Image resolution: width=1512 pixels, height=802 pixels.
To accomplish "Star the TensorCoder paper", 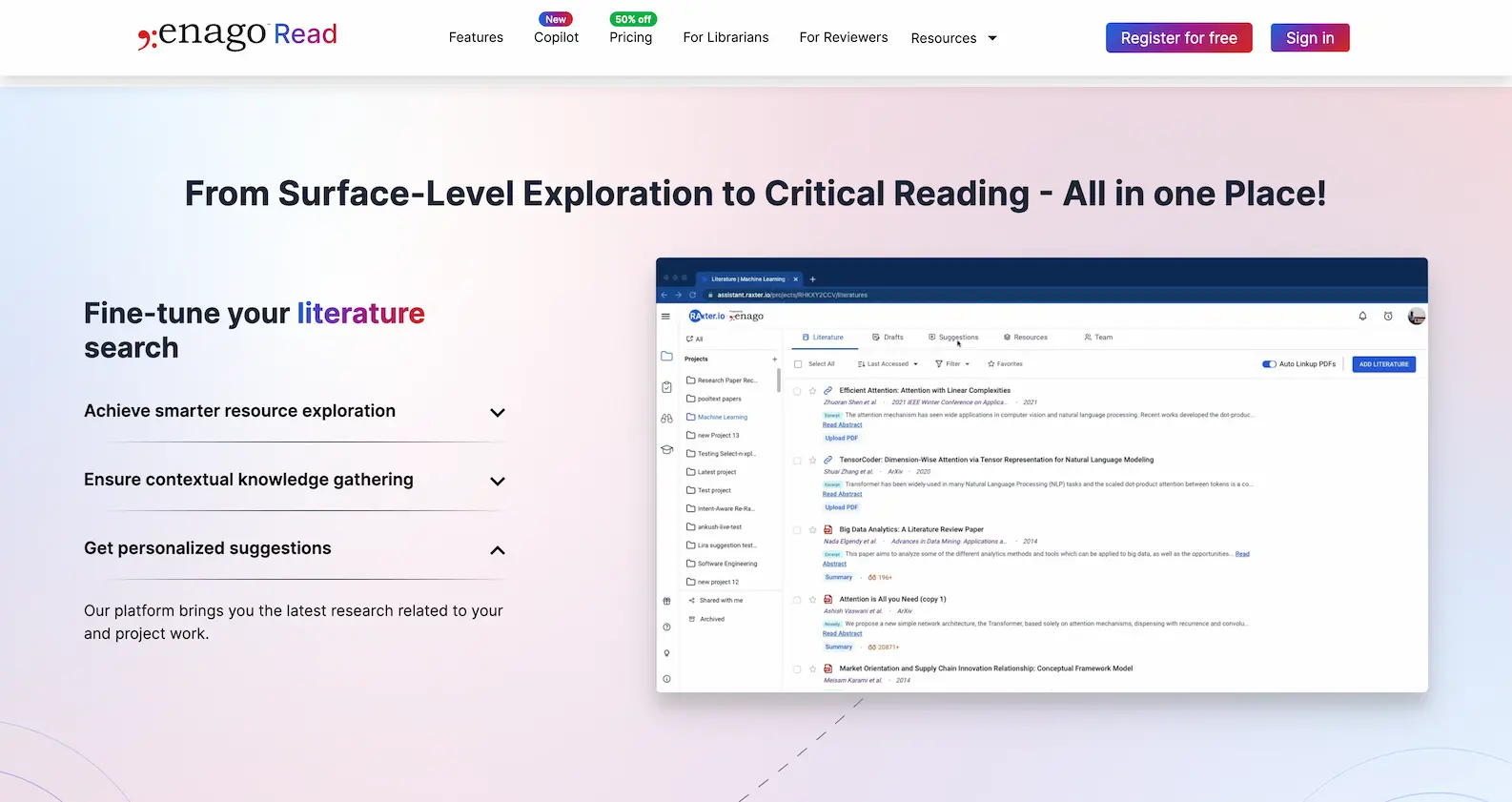I will pyautogui.click(x=812, y=461).
